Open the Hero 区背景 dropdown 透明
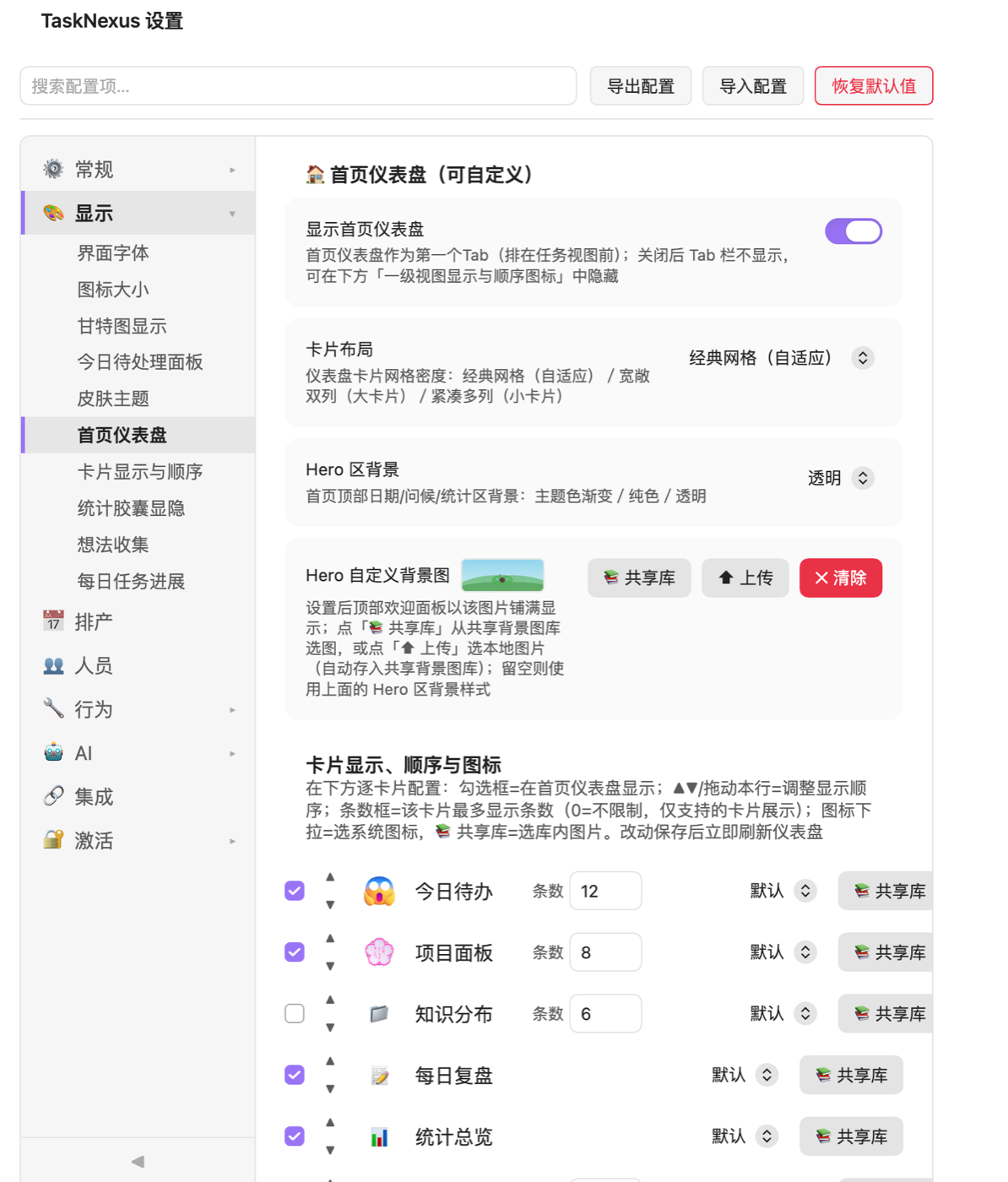Viewport: 1008px width, 1182px height. pos(840,478)
